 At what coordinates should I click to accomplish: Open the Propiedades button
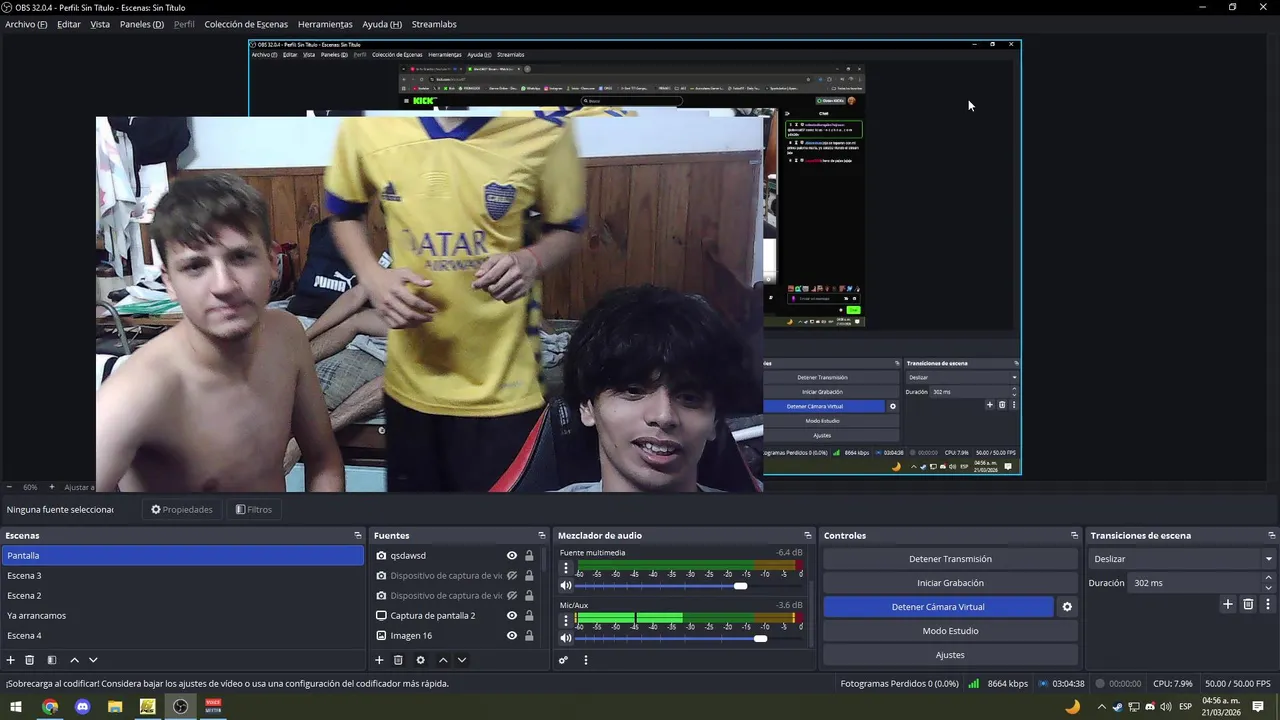(x=182, y=510)
